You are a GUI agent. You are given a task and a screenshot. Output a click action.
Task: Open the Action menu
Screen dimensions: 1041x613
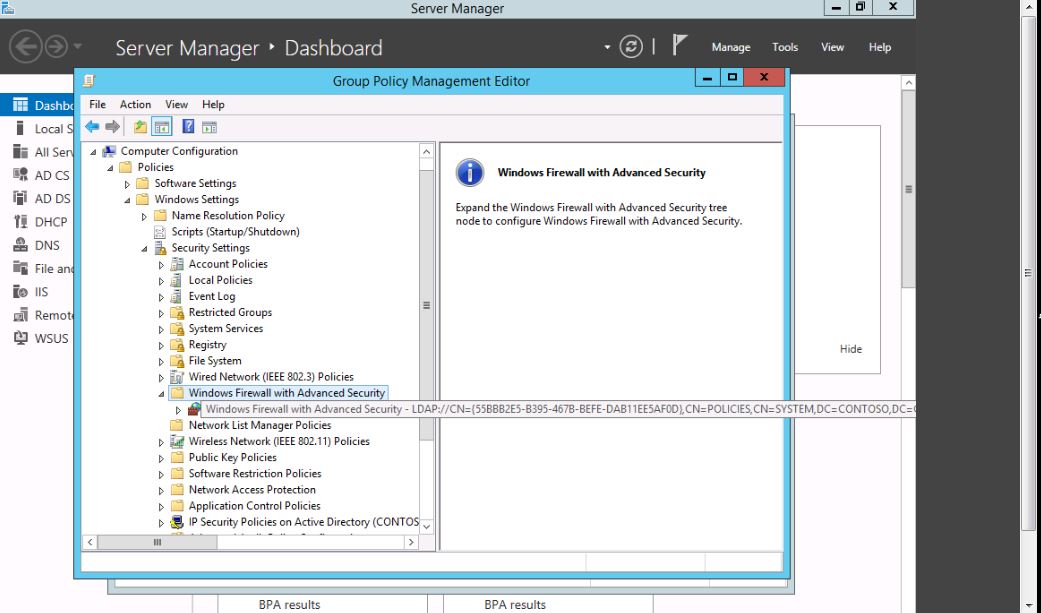click(x=135, y=104)
